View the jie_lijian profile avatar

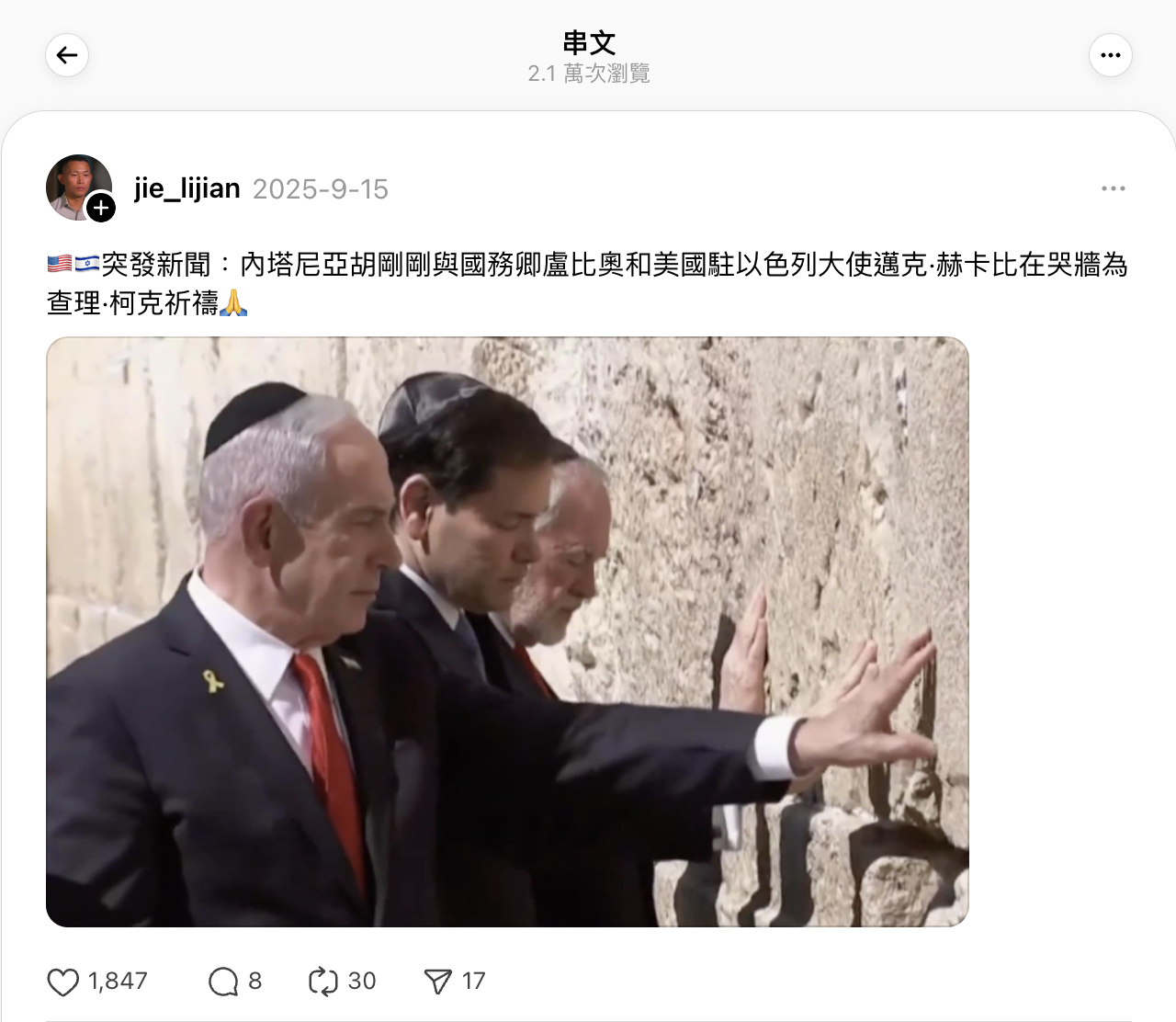tap(79, 187)
